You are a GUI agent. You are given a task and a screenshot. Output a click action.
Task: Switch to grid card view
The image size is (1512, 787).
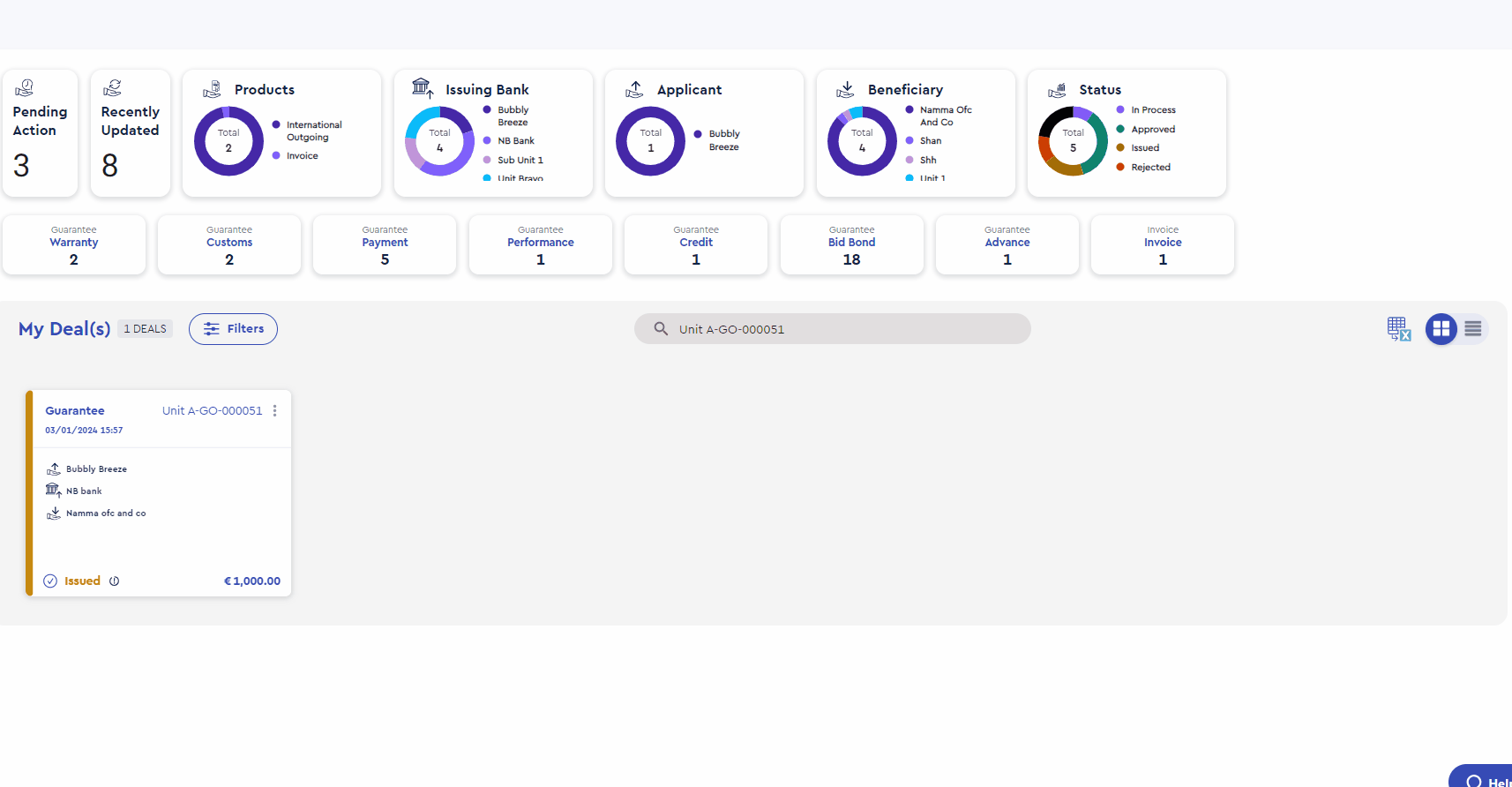[x=1441, y=329]
